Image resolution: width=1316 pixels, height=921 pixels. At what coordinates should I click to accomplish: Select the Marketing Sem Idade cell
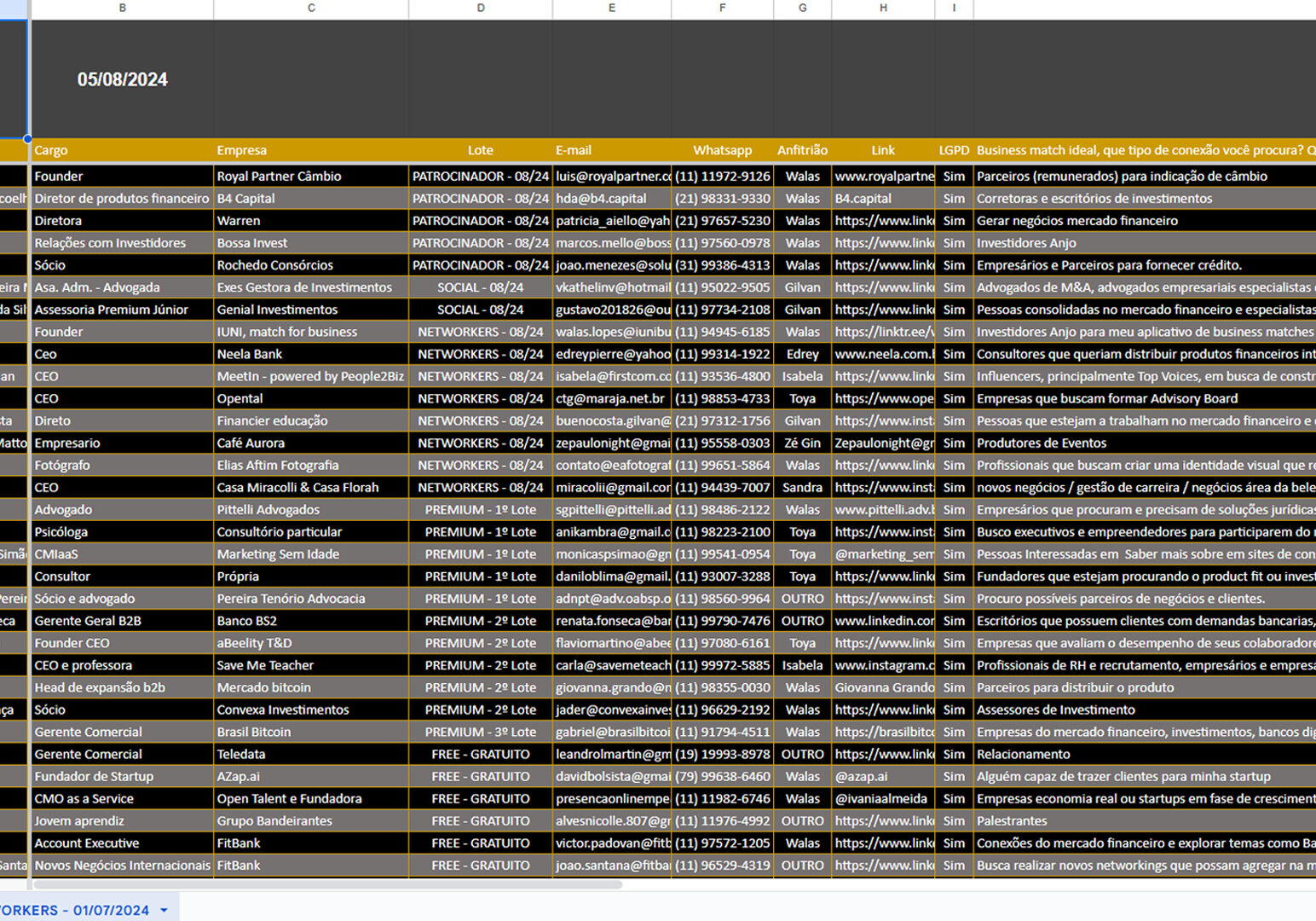[311, 553]
